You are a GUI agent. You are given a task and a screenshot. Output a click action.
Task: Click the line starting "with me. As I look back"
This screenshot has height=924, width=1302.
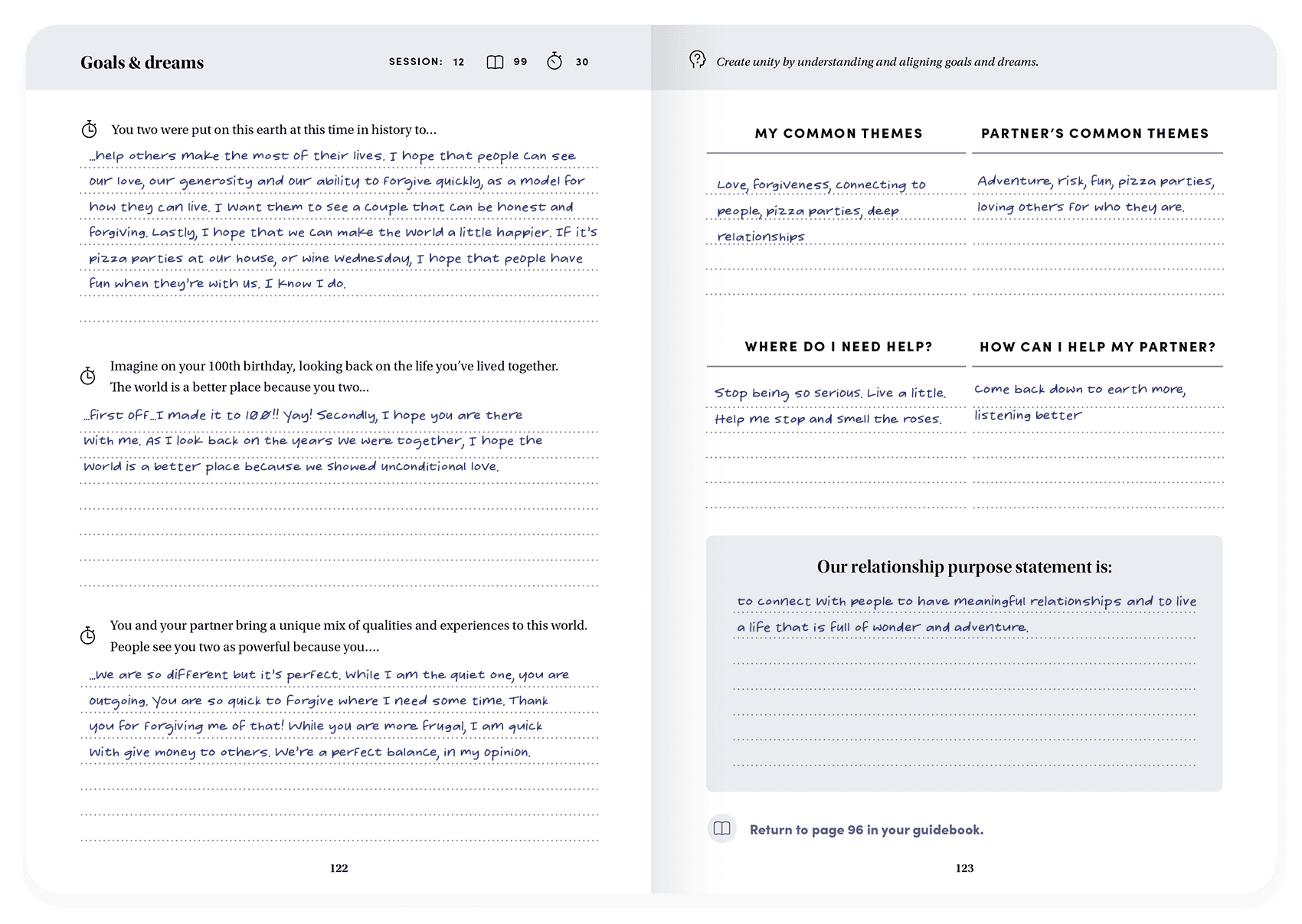point(312,441)
